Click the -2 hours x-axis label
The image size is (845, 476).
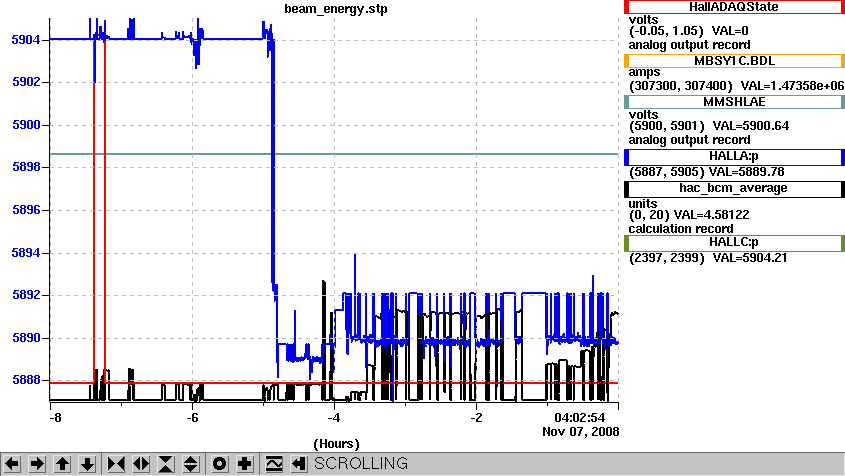click(x=476, y=418)
